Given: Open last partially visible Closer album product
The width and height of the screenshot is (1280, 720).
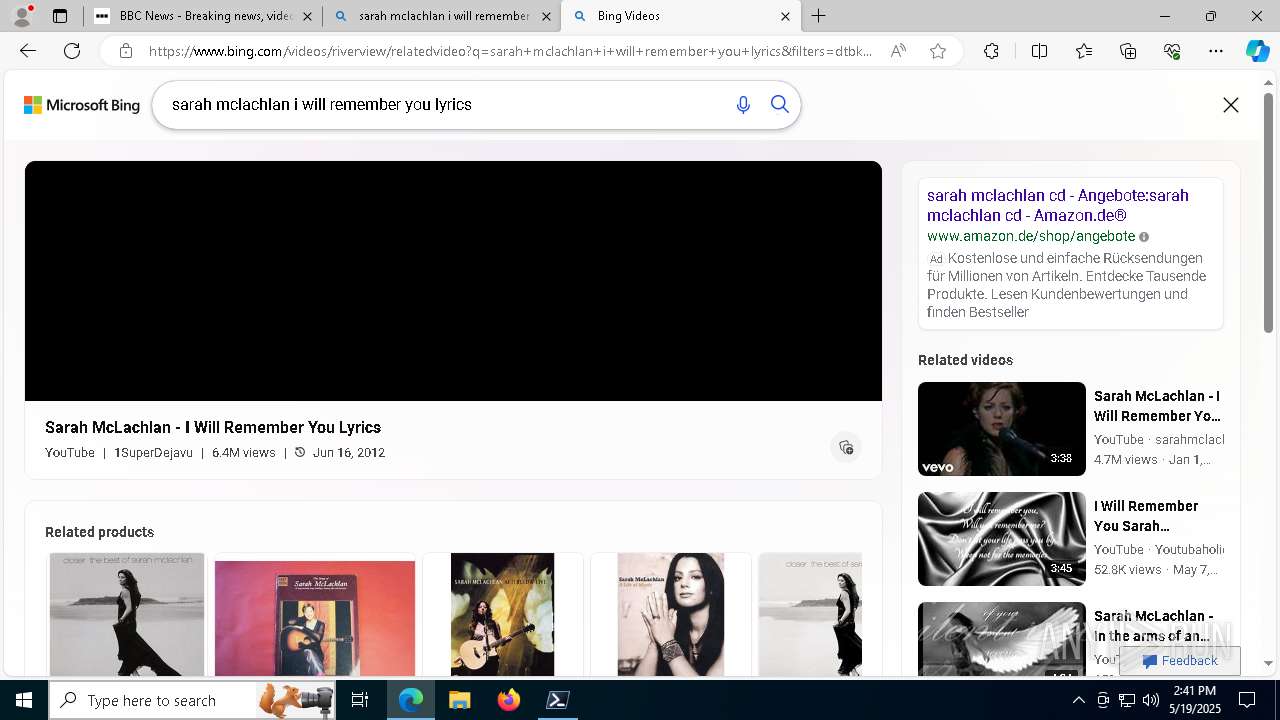Looking at the screenshot, I should click(x=810, y=614).
